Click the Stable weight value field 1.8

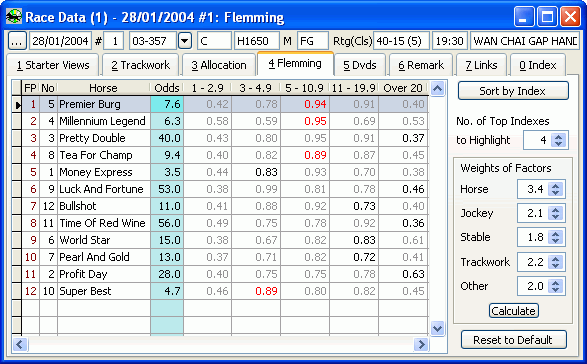(533, 237)
